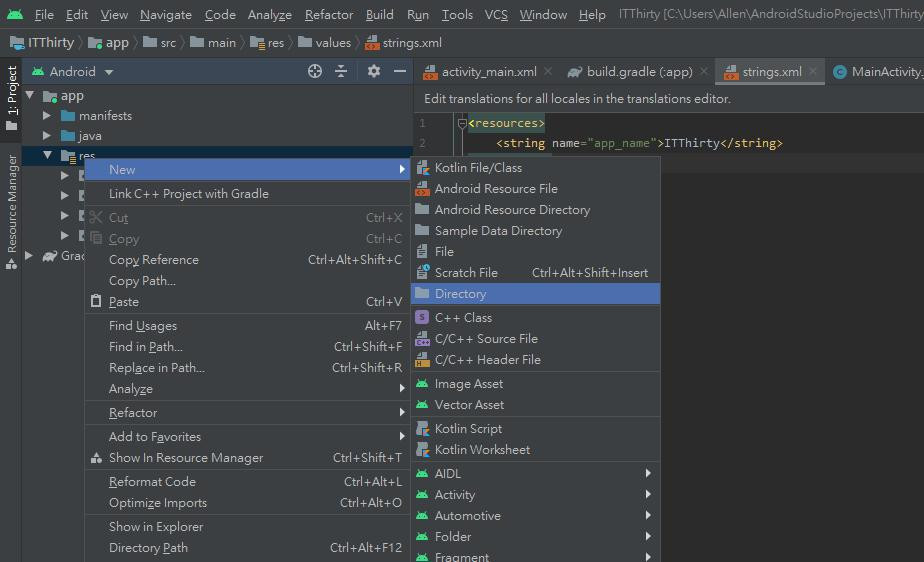Image resolution: width=924 pixels, height=562 pixels.
Task: Open the Automotive submenu
Action: (x=535, y=515)
